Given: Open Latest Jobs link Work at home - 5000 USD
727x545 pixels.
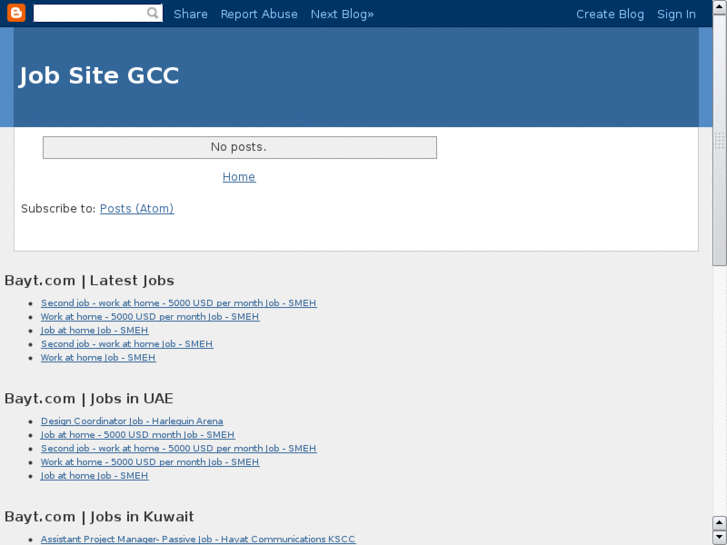Looking at the screenshot, I should (x=150, y=317).
